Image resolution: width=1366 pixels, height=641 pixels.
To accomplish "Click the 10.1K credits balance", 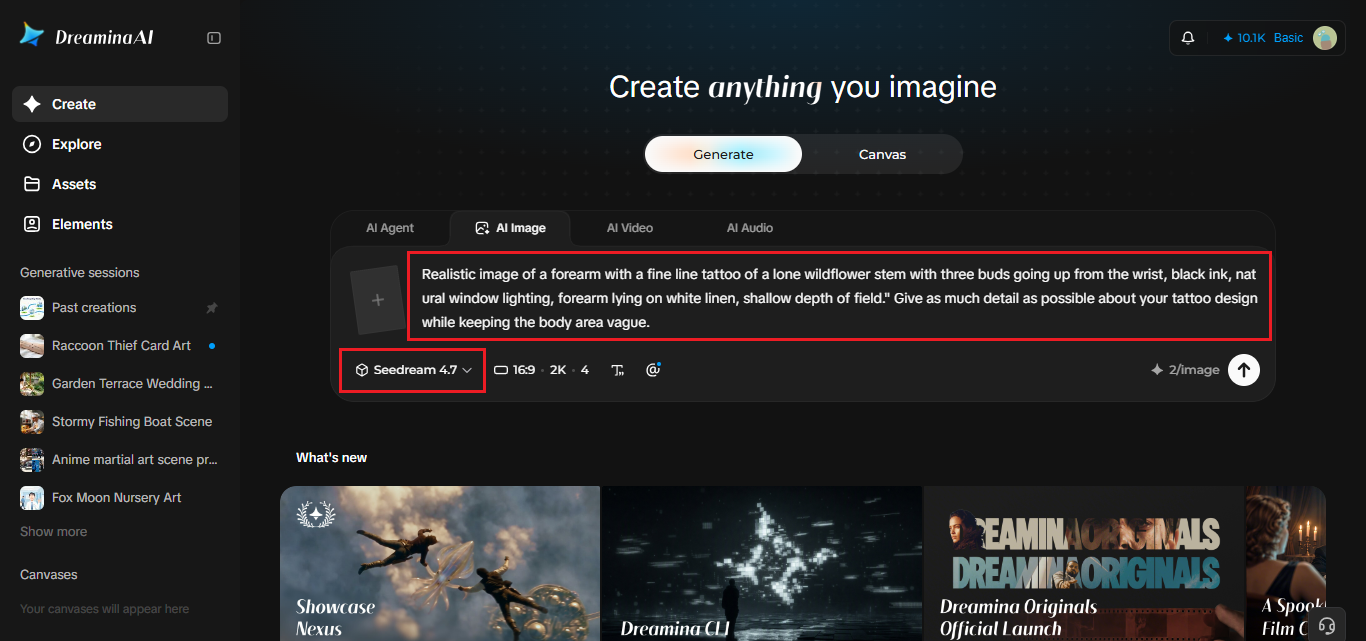I will (x=1244, y=38).
